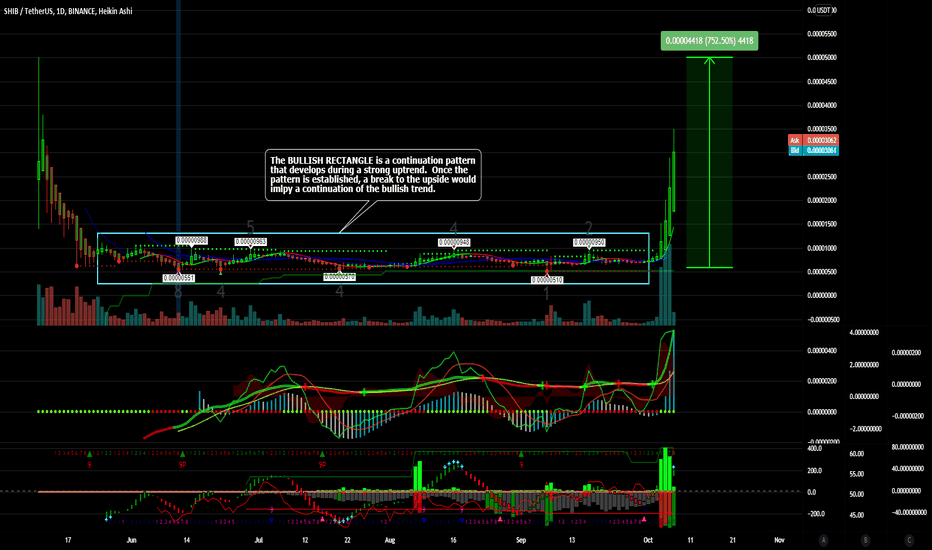
Task: Click the 400.0 value on the oscillator scale
Action: 814,448
